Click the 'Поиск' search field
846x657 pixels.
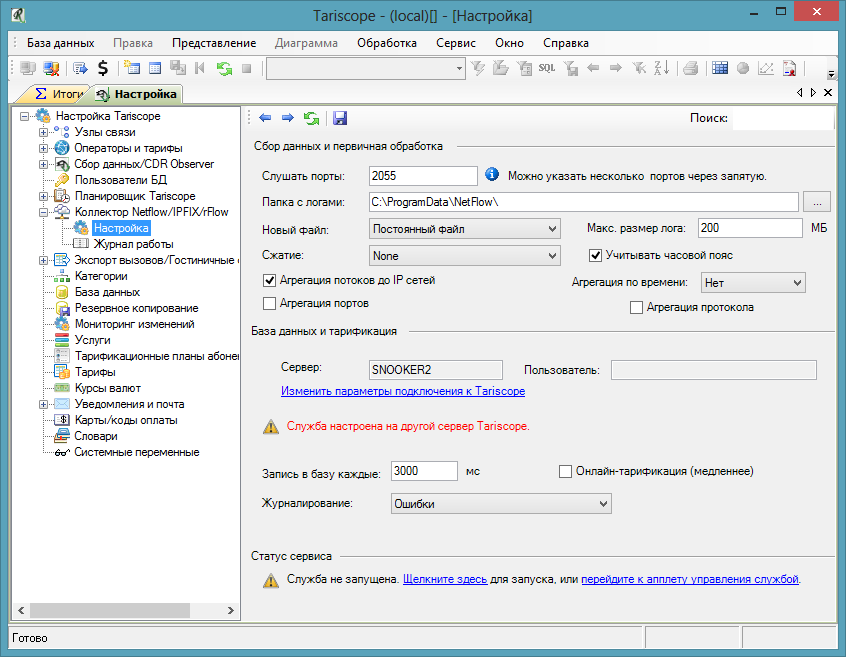pos(782,119)
